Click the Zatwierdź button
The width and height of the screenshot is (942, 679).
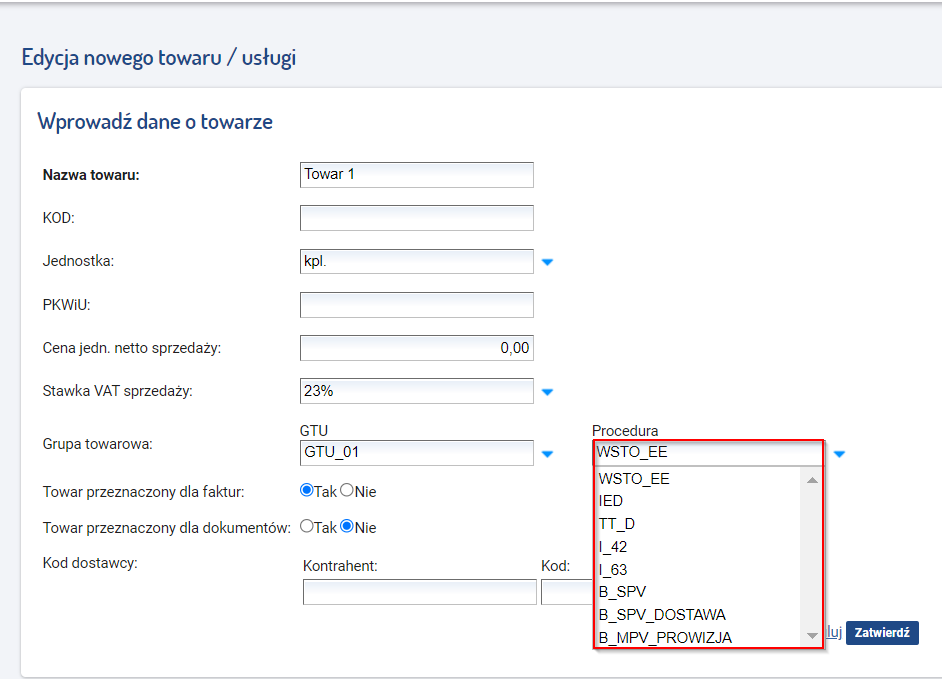click(882, 633)
